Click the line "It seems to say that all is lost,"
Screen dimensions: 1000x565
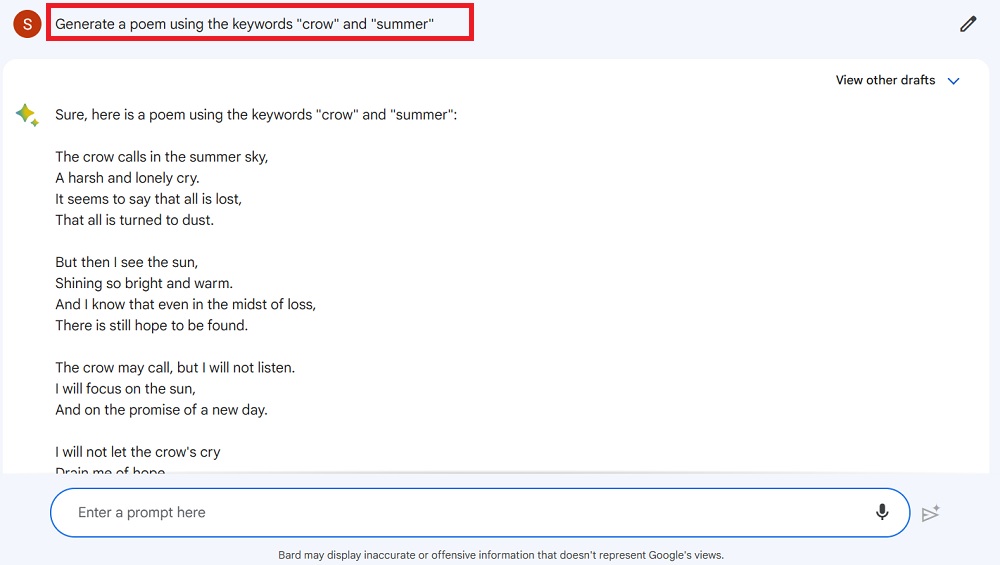pyautogui.click(x=149, y=199)
